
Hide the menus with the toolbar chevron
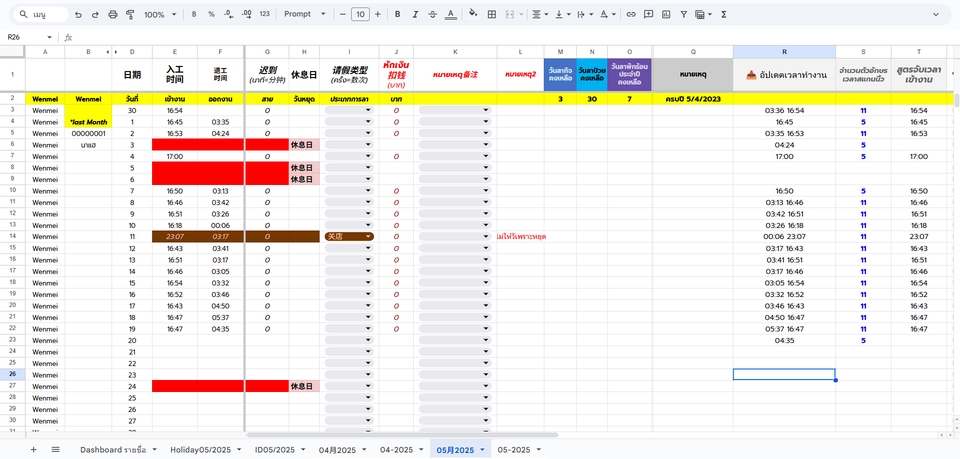[x=936, y=14]
